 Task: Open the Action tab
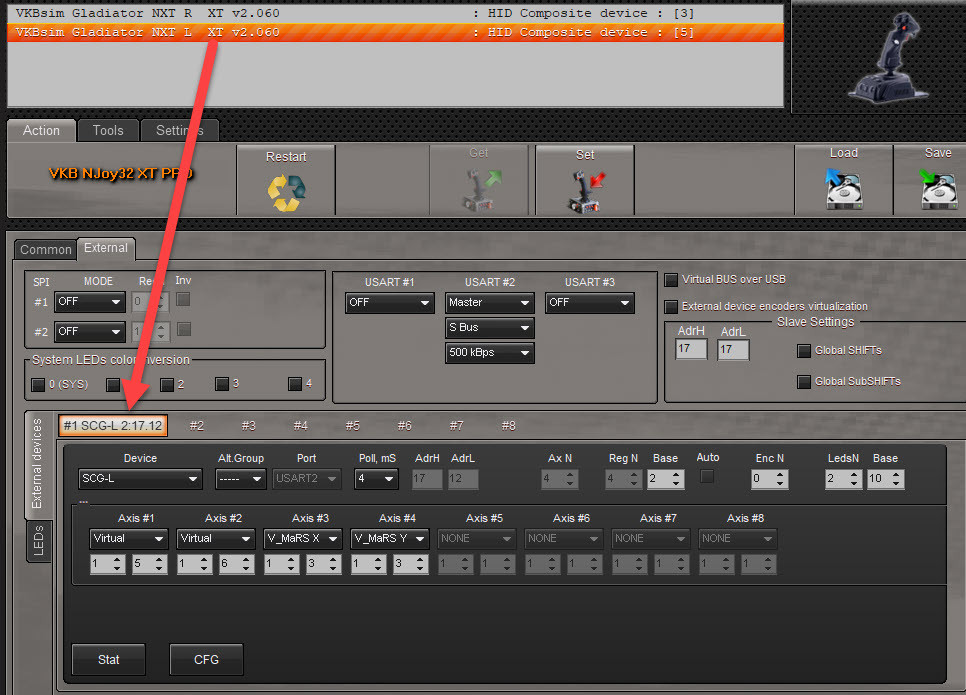(x=41, y=131)
